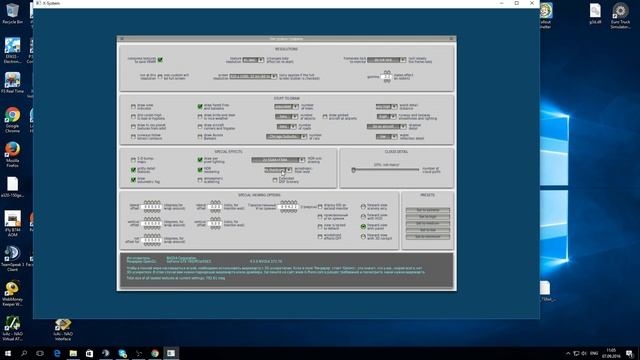The image size is (640, 360).
Task: Click the Set to extreme preset button
Action: click(427, 210)
